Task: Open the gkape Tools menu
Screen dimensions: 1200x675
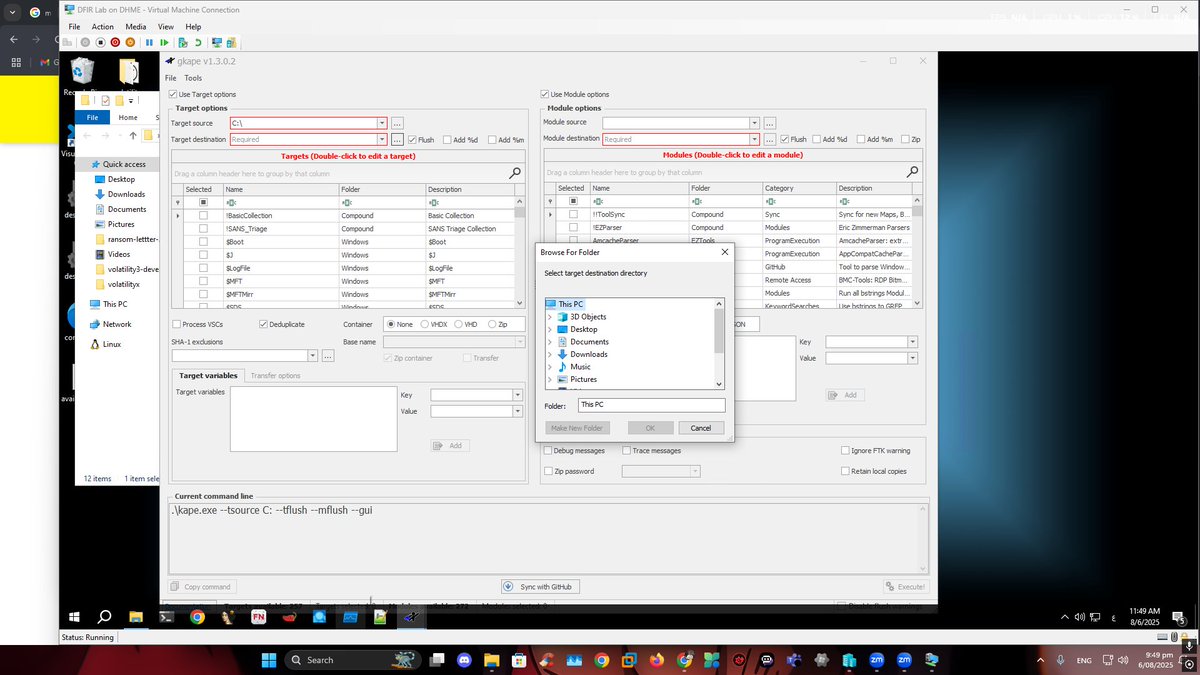Action: (193, 78)
